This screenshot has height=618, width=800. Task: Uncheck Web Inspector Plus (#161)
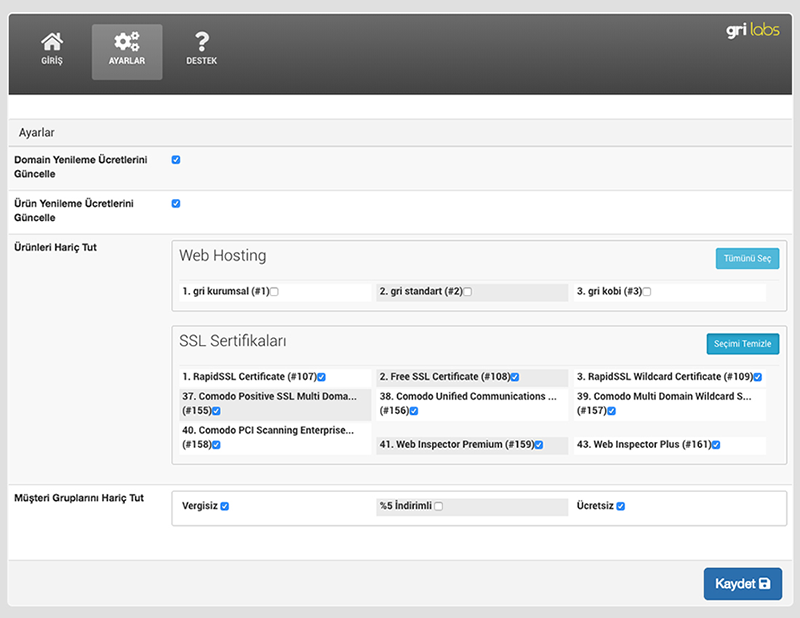[x=716, y=445]
